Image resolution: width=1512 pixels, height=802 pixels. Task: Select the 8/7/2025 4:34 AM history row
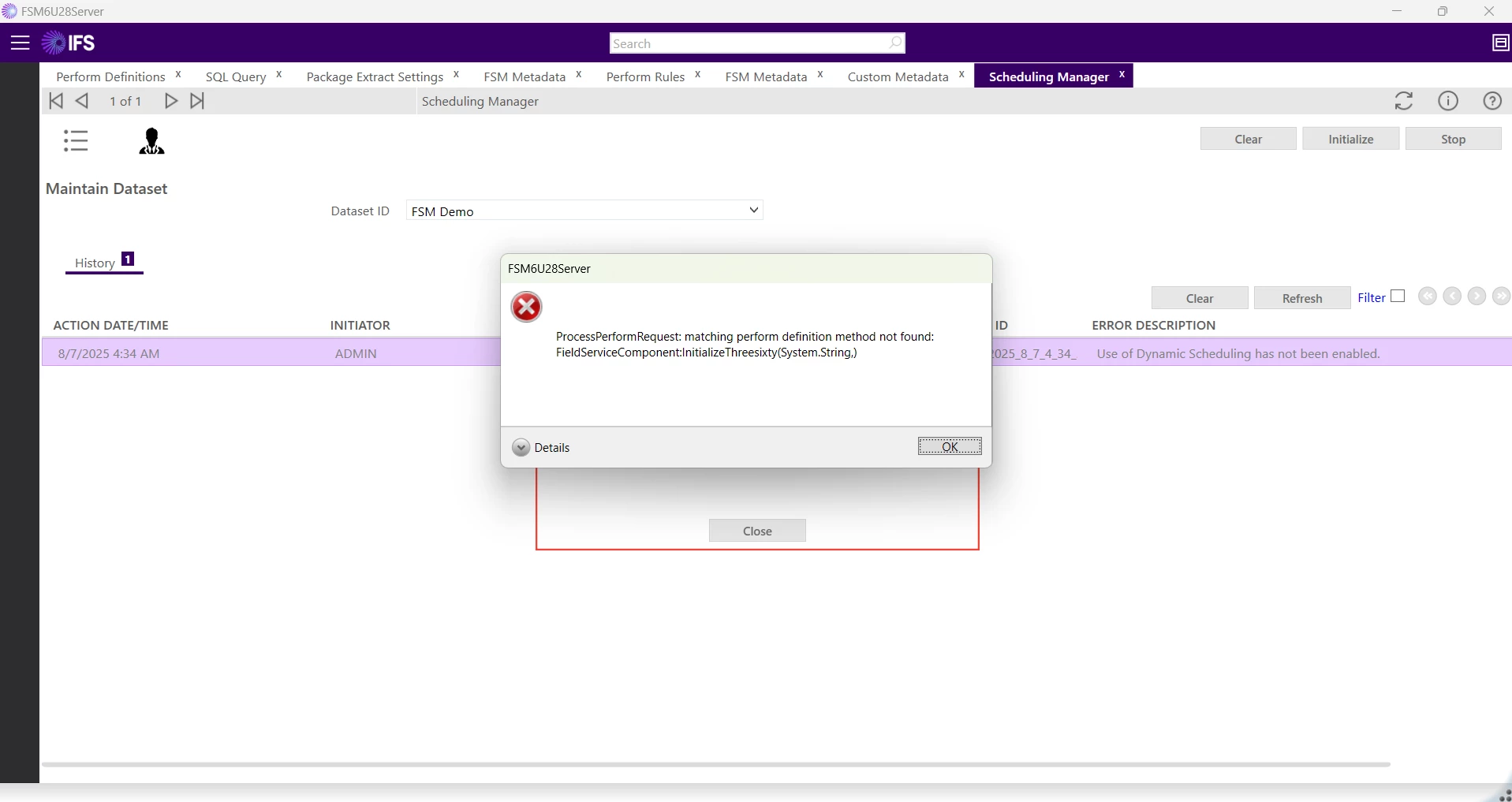click(x=271, y=353)
